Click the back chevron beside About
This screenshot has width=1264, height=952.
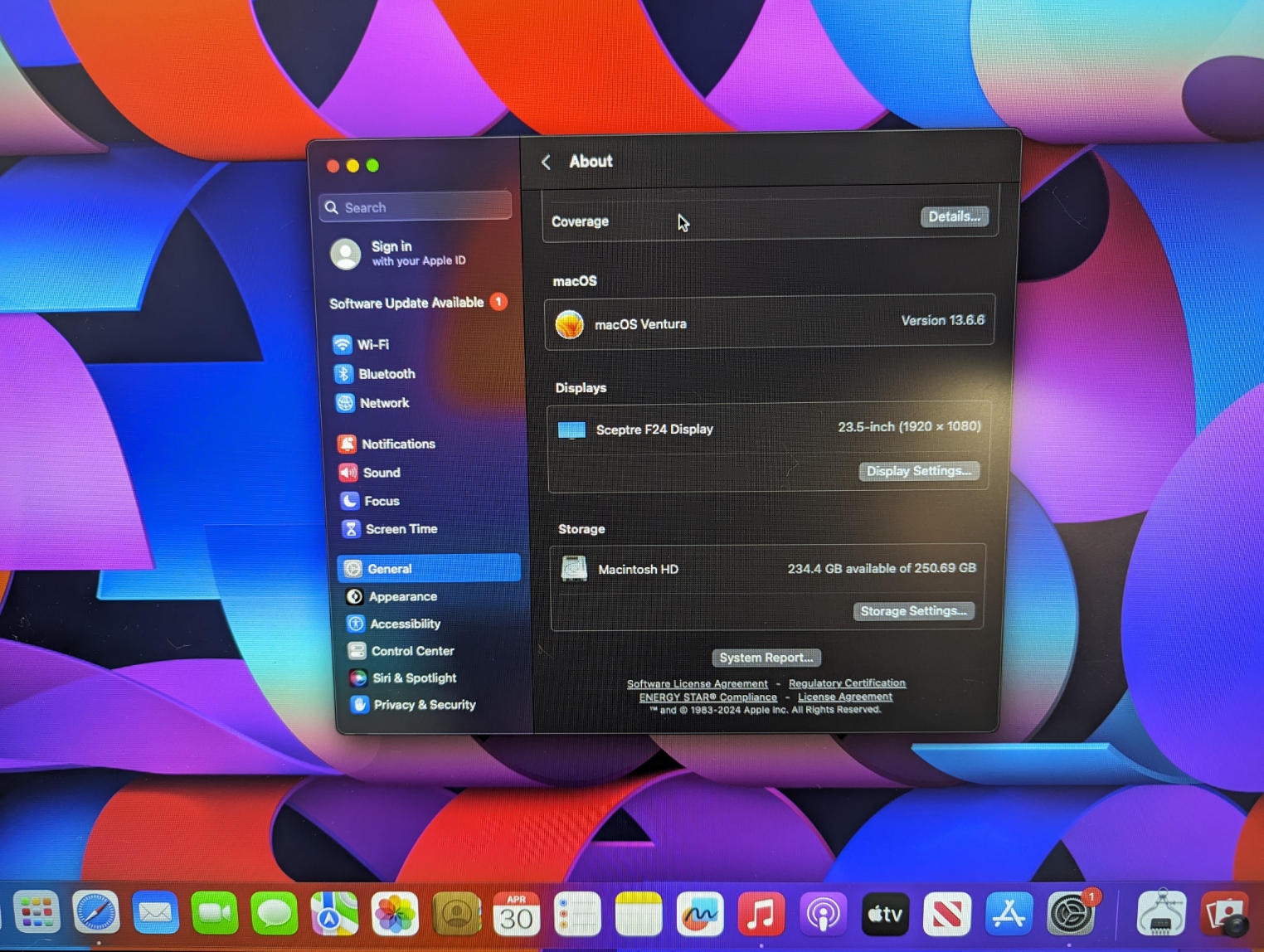546,163
